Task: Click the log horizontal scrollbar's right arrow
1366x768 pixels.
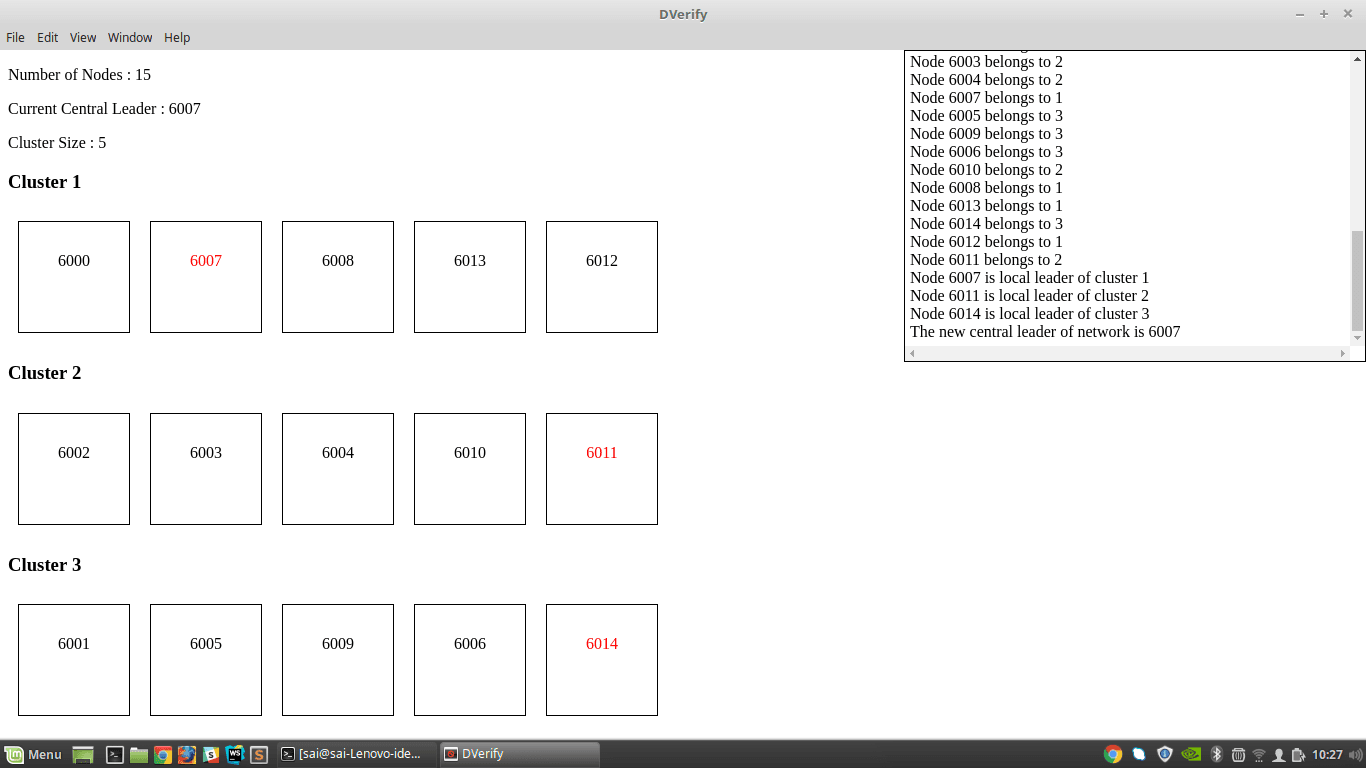Action: (1343, 353)
